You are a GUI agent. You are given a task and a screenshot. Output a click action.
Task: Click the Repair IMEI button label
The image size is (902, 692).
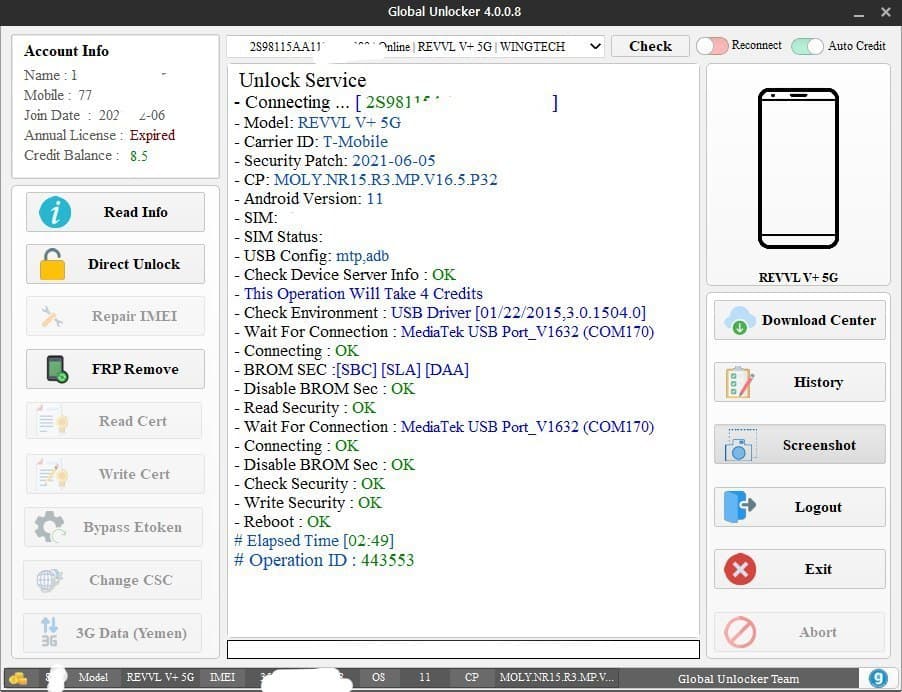point(134,316)
